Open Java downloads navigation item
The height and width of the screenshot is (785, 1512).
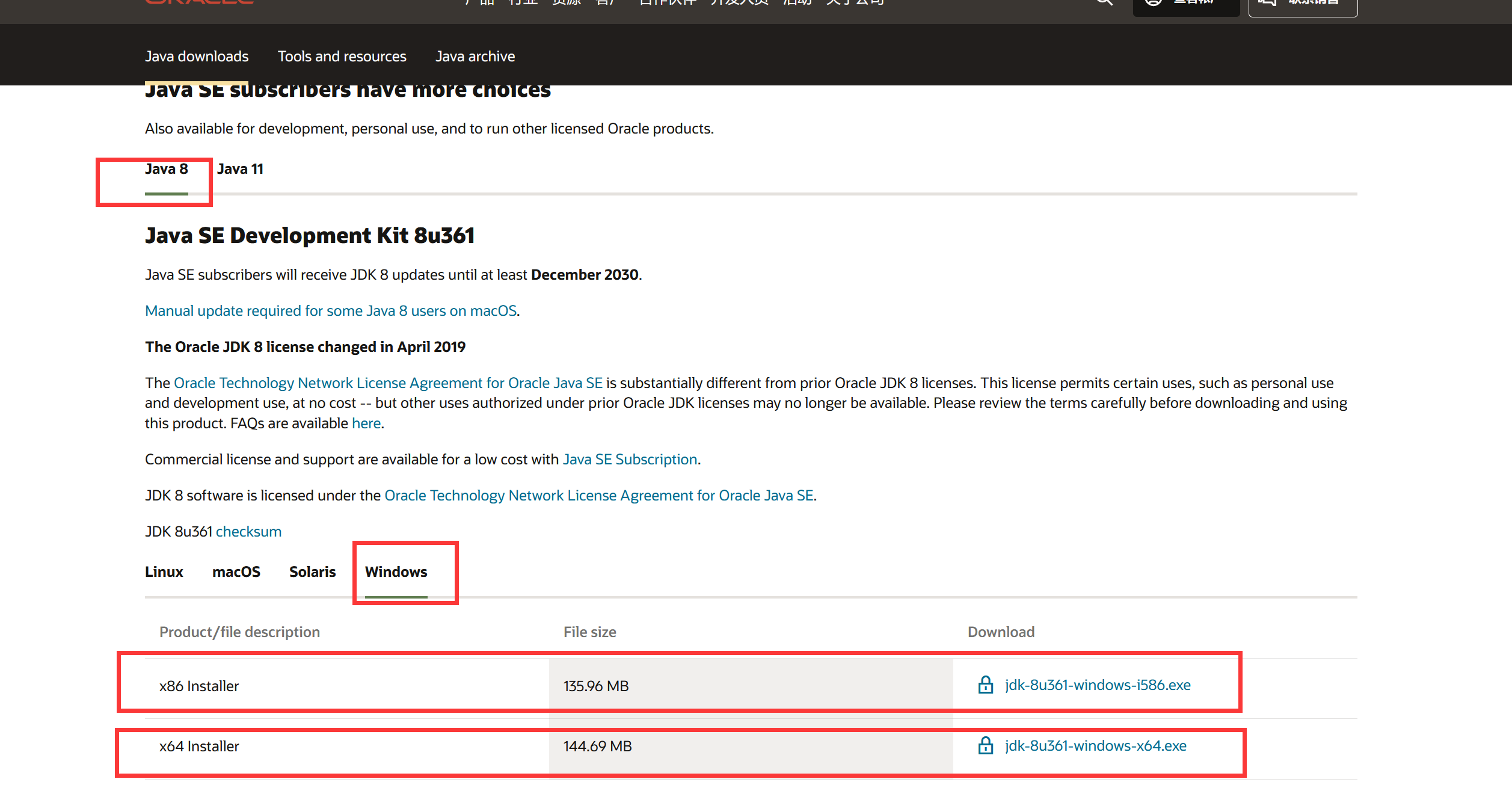click(x=197, y=57)
